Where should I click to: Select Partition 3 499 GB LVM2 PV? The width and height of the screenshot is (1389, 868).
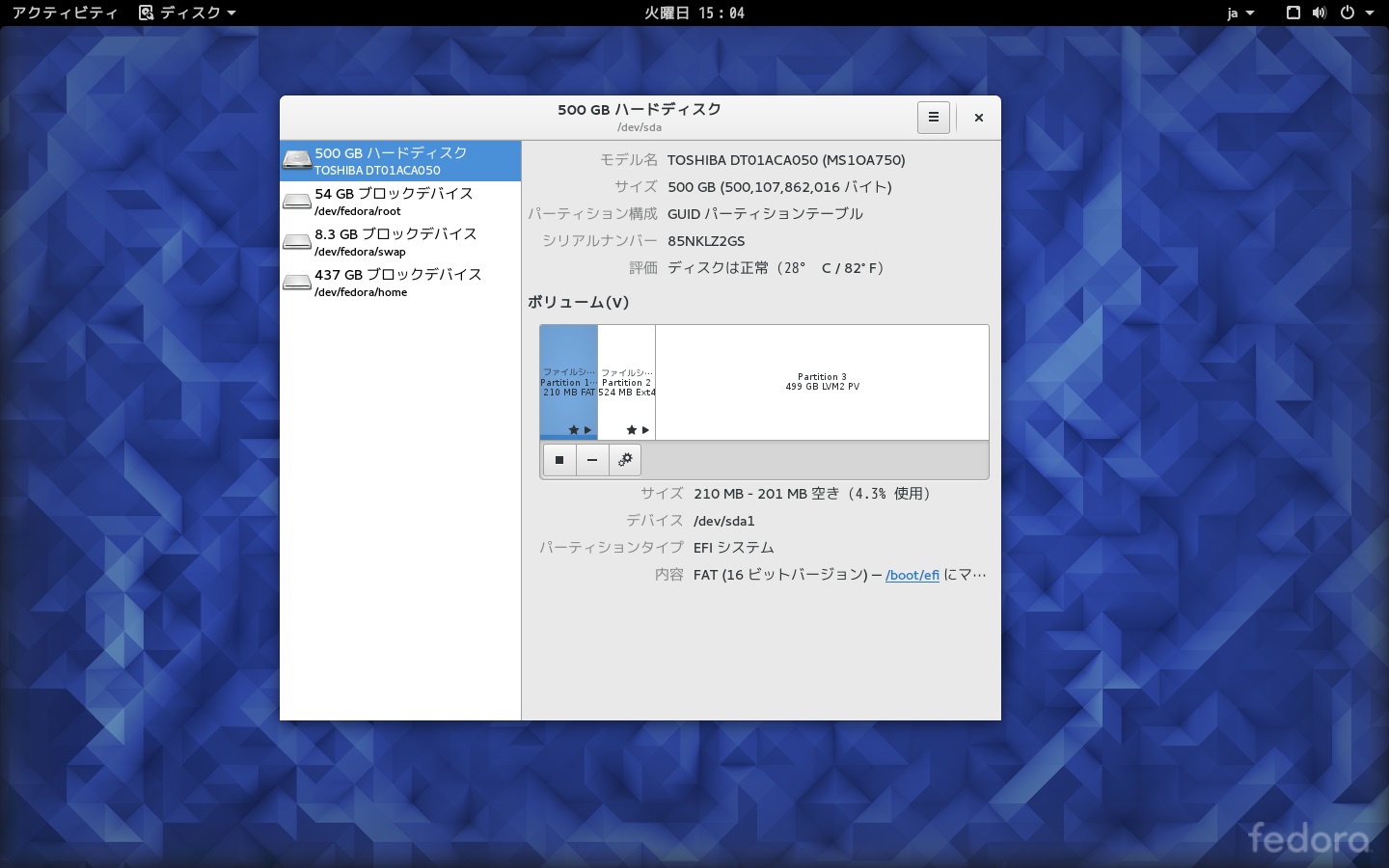[x=822, y=382]
